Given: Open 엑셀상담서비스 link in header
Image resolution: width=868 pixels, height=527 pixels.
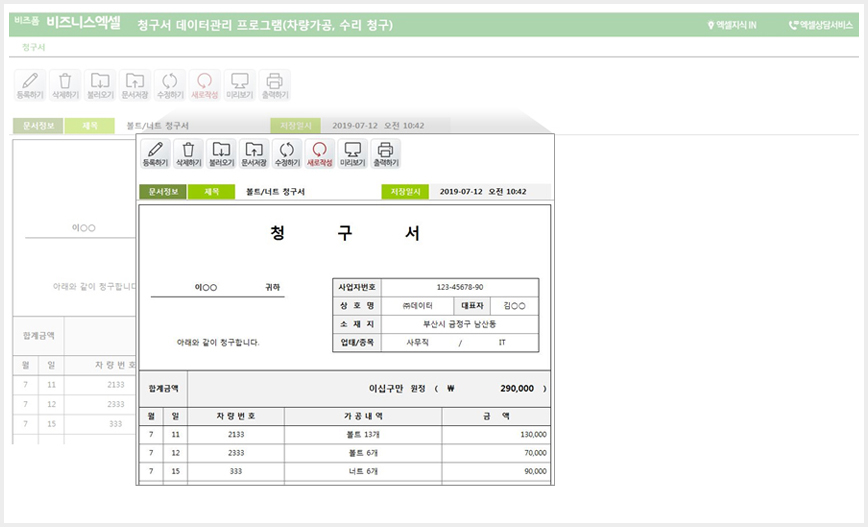Looking at the screenshot, I should point(820,25).
